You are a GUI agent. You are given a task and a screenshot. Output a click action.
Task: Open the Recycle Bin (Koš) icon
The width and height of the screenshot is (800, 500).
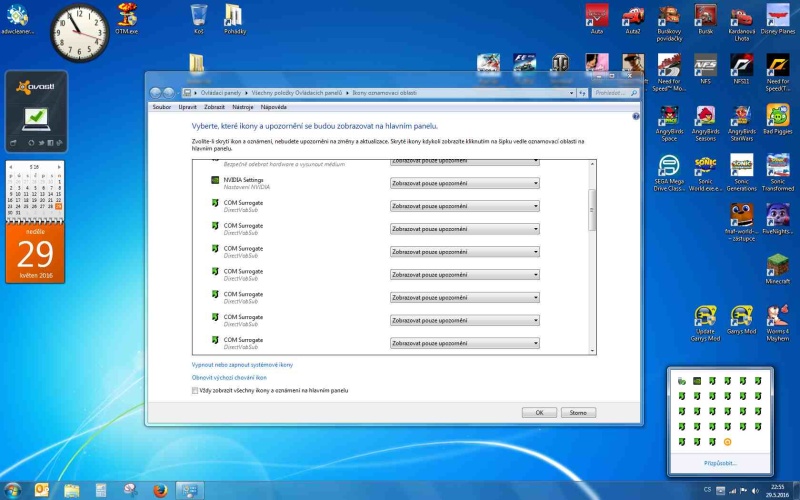pos(198,16)
